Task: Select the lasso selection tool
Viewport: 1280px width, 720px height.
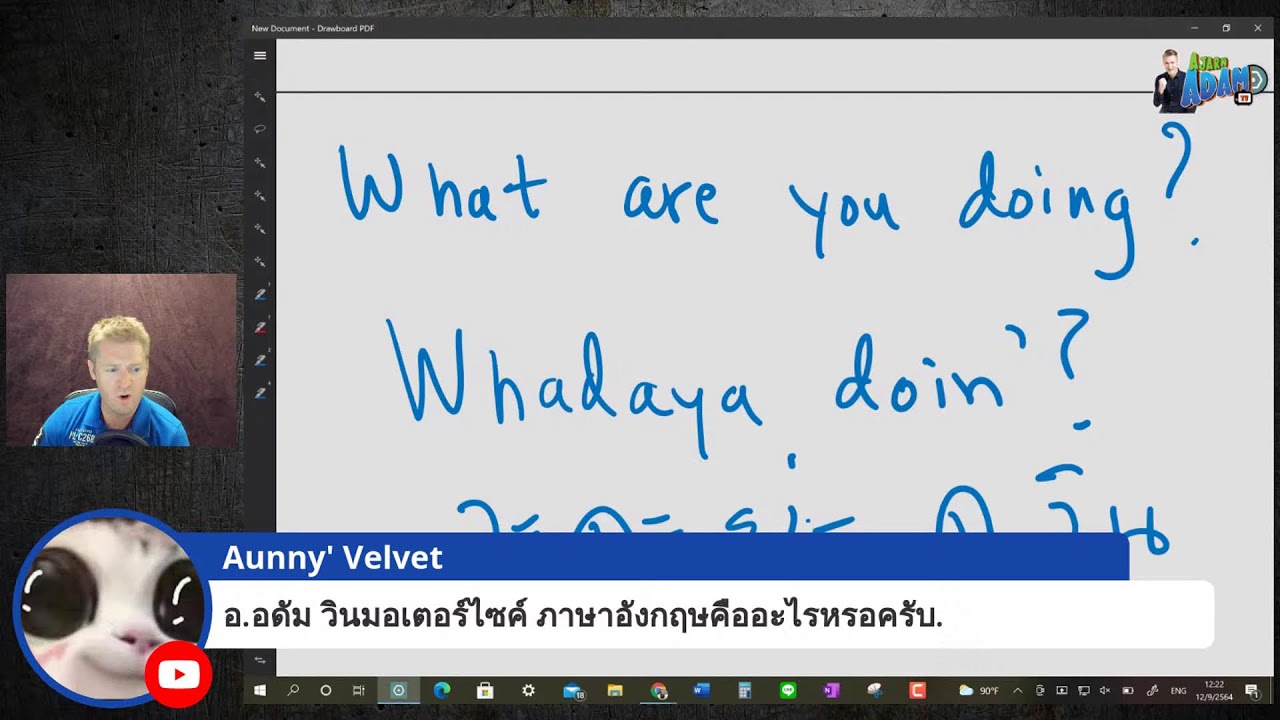Action: [x=260, y=129]
